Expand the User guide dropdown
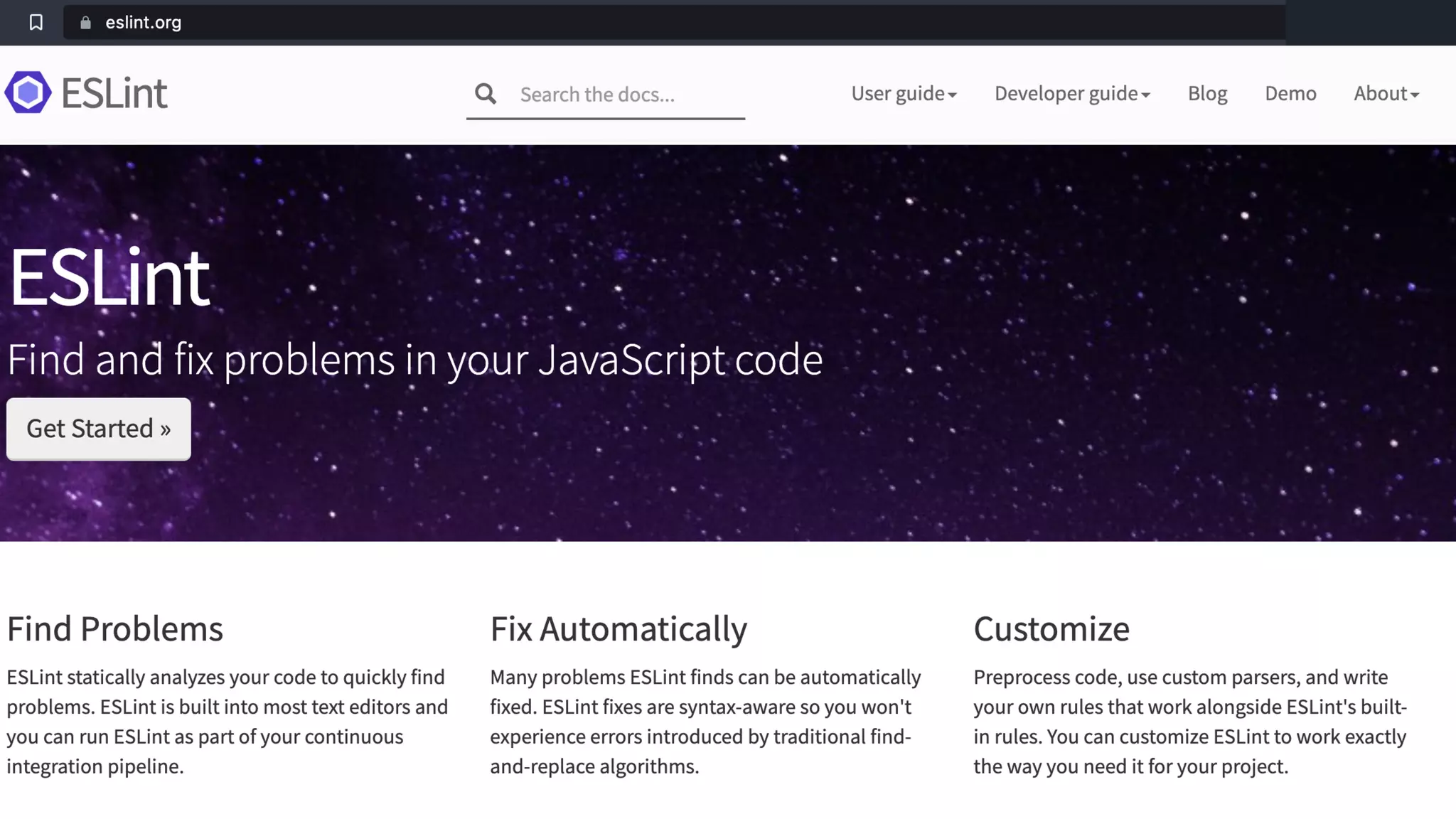 point(904,94)
